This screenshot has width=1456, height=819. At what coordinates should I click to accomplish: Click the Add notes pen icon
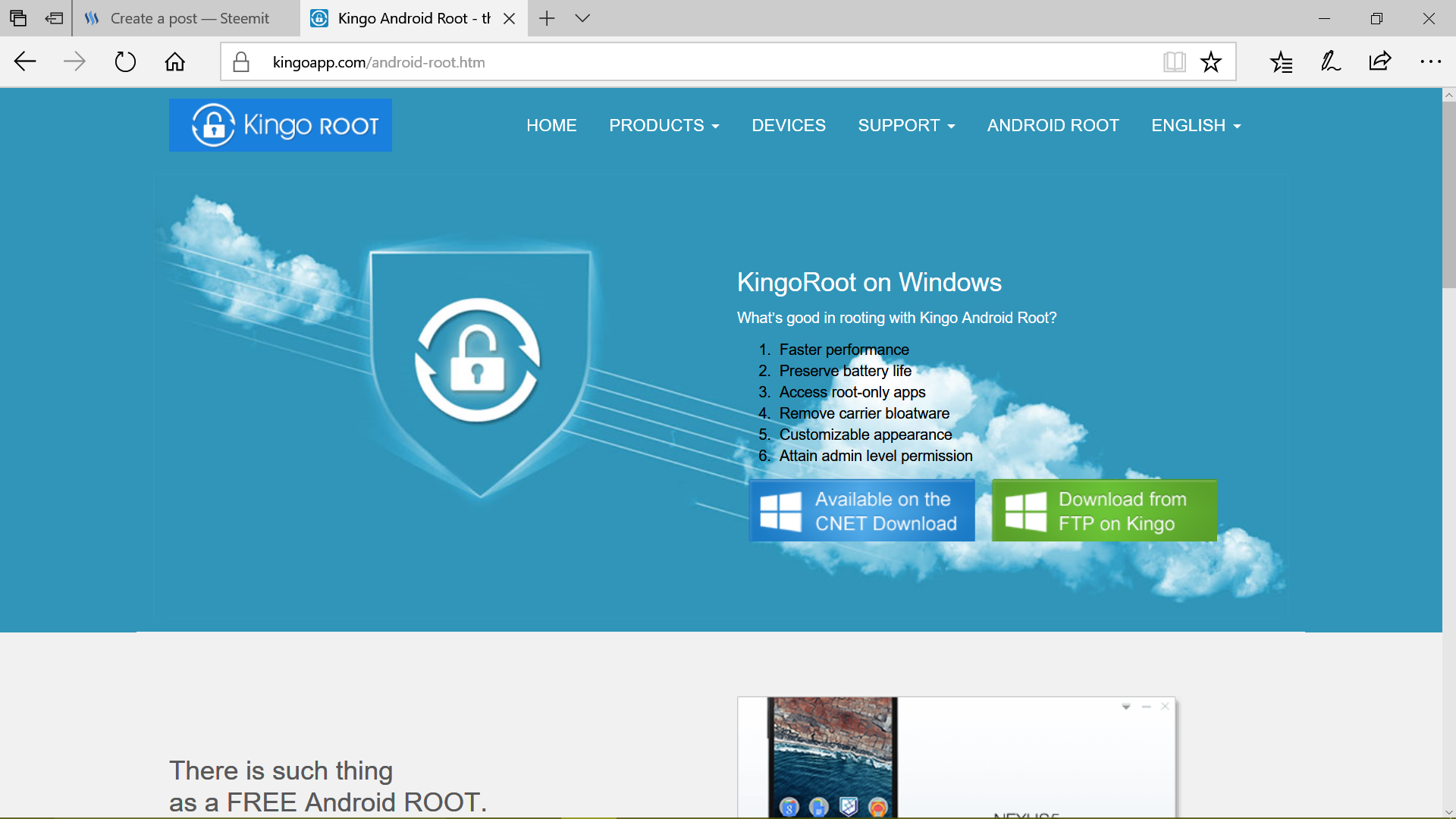pos(1331,61)
